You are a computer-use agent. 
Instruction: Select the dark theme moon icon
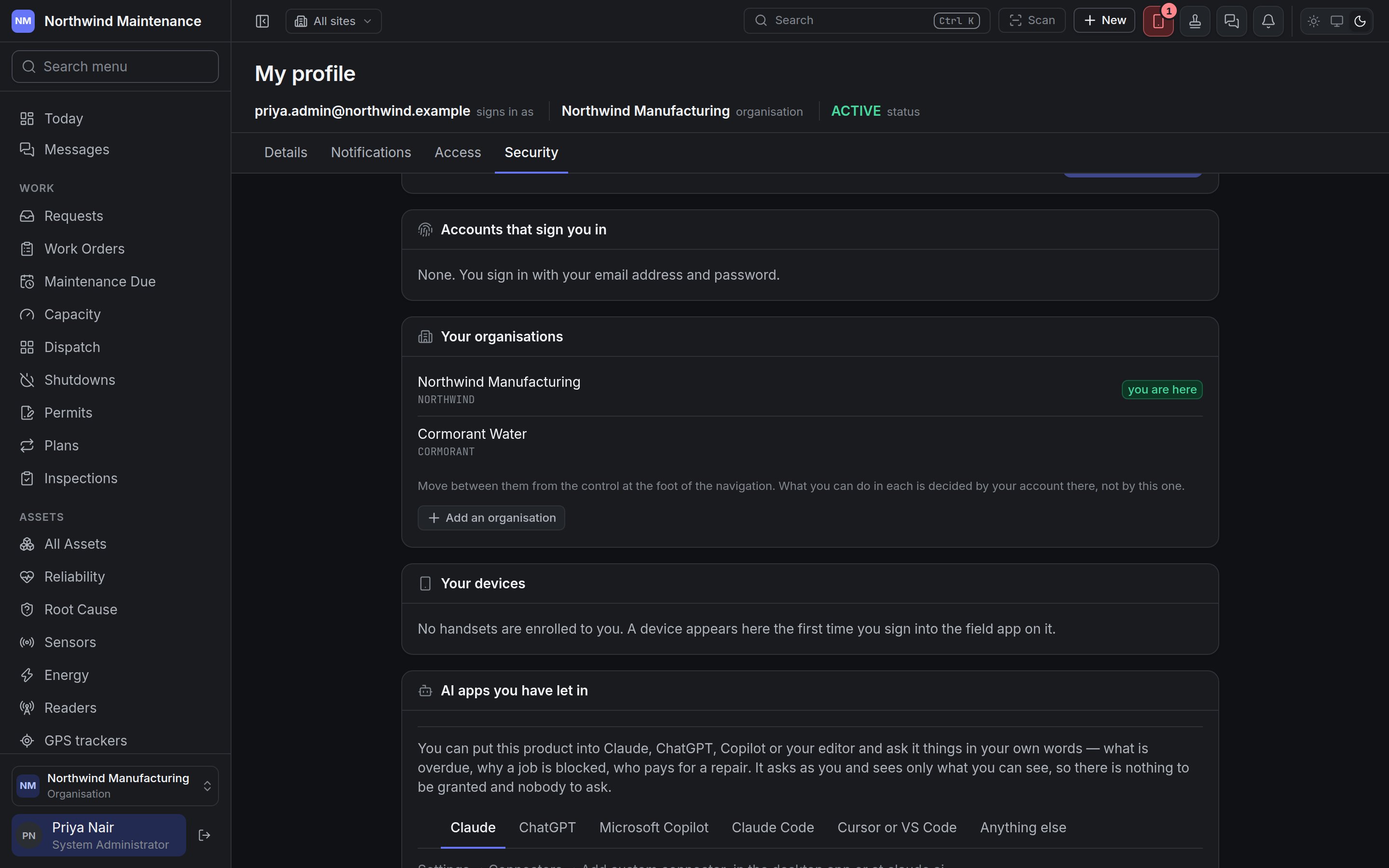(1359, 21)
